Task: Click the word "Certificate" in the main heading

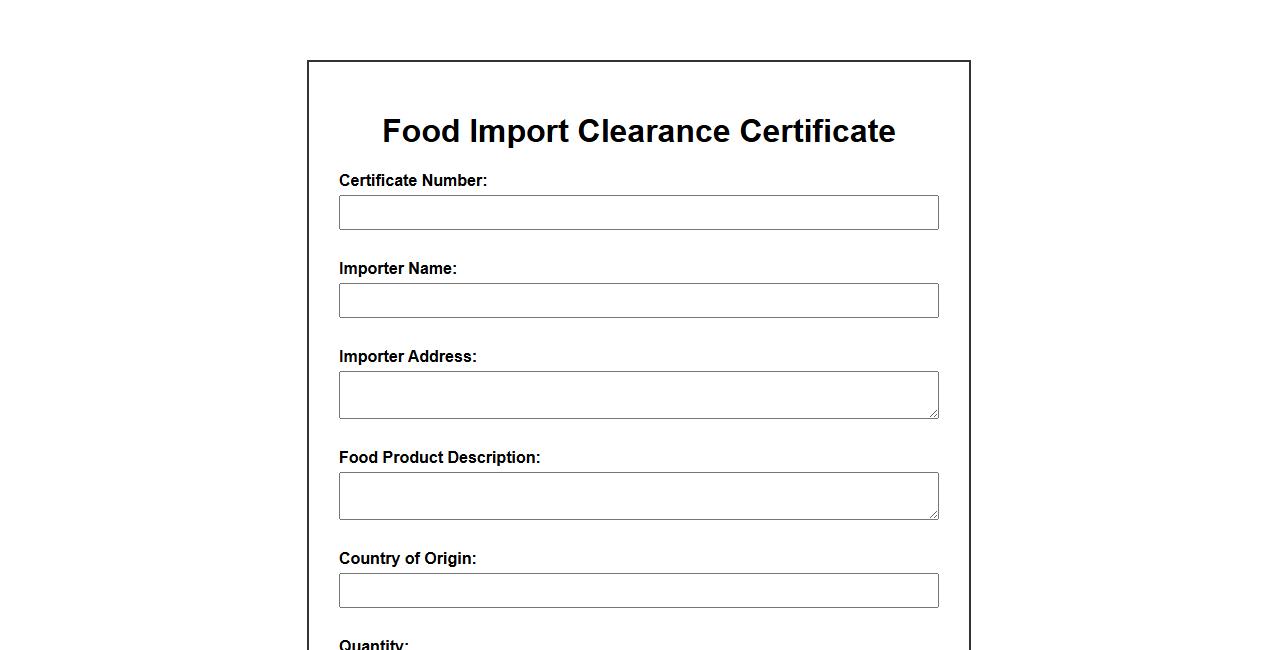Action: click(x=817, y=131)
